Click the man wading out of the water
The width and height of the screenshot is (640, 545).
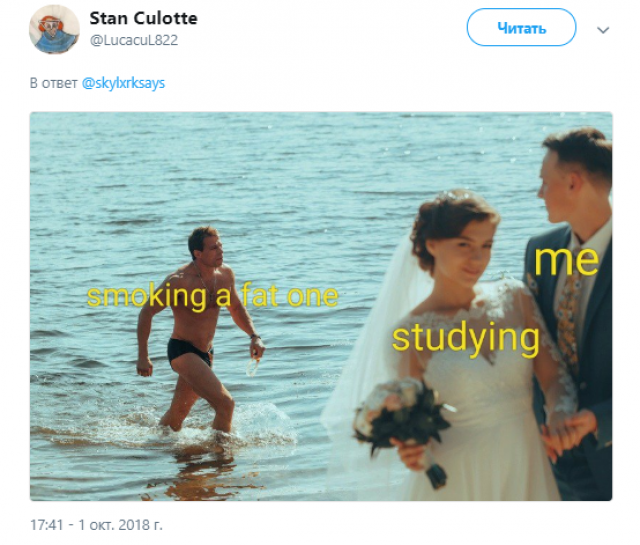(200, 329)
